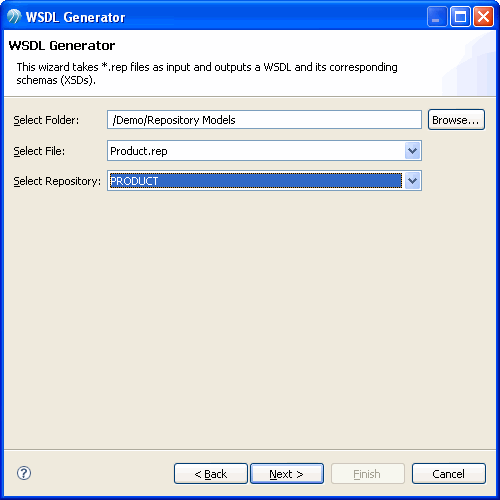The image size is (500, 500).
Task: Click the WSDL Generator title bar text
Action: (x=75, y=17)
